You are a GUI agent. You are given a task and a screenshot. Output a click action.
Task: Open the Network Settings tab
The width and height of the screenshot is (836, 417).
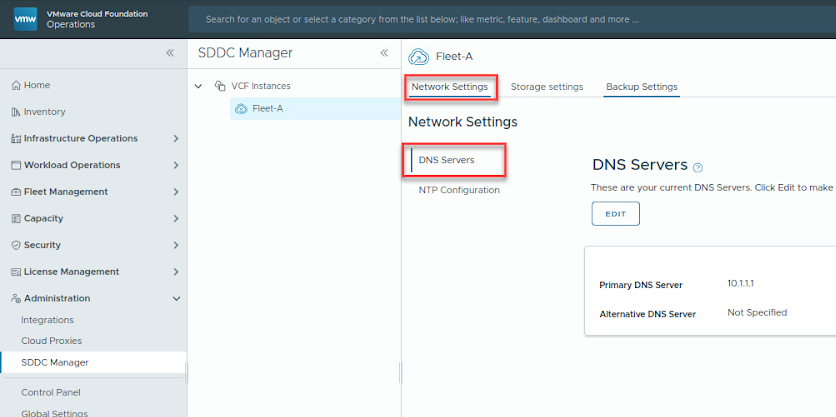tap(449, 87)
